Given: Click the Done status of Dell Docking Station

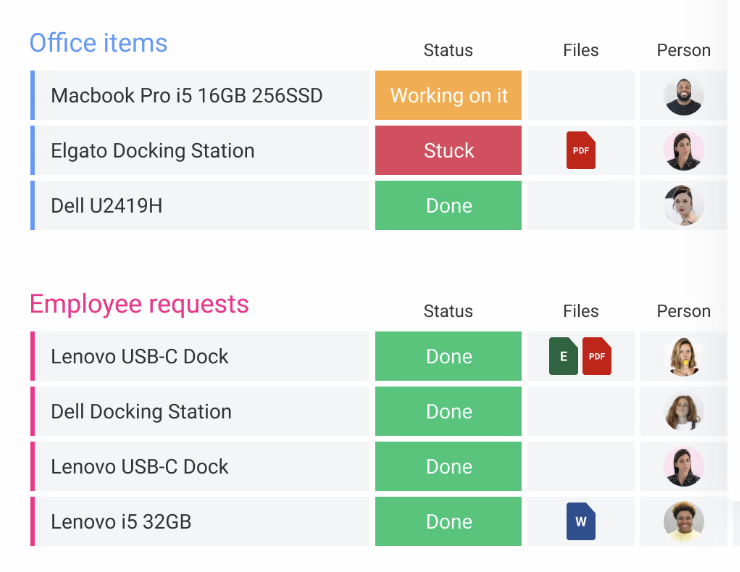Looking at the screenshot, I should coord(448,411).
